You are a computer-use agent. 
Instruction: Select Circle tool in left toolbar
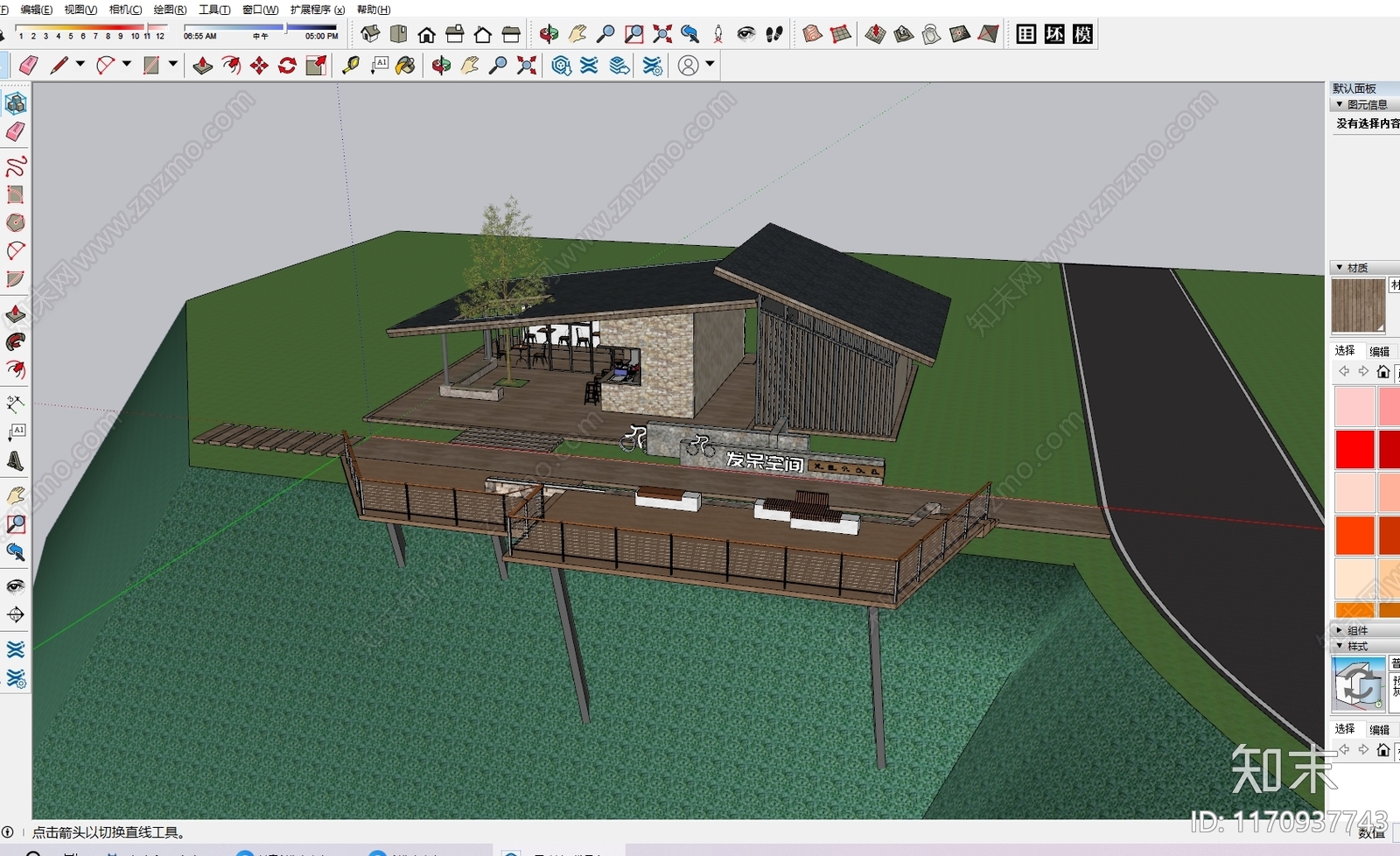tap(16, 222)
